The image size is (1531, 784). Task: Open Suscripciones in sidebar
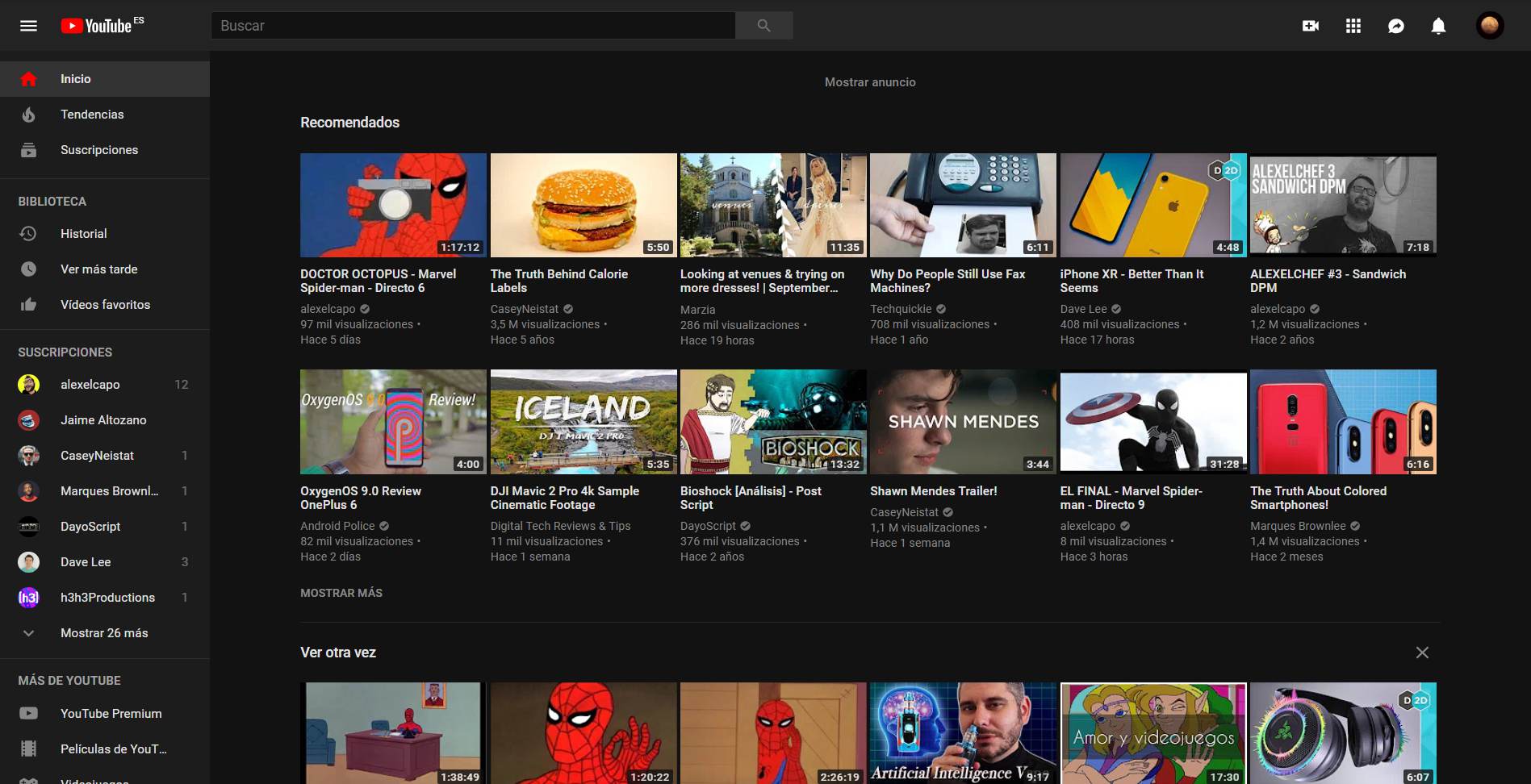pos(105,150)
